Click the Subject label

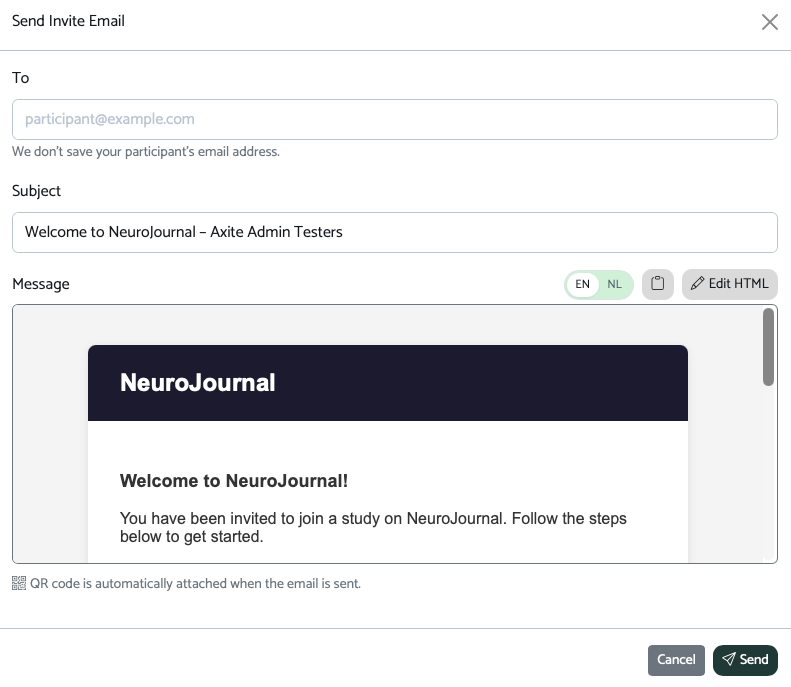click(36, 191)
